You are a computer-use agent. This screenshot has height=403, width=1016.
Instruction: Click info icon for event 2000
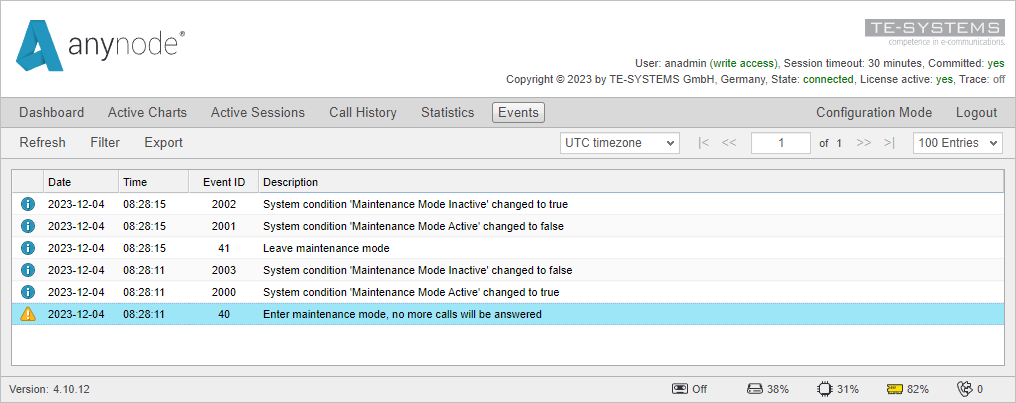tap(28, 292)
